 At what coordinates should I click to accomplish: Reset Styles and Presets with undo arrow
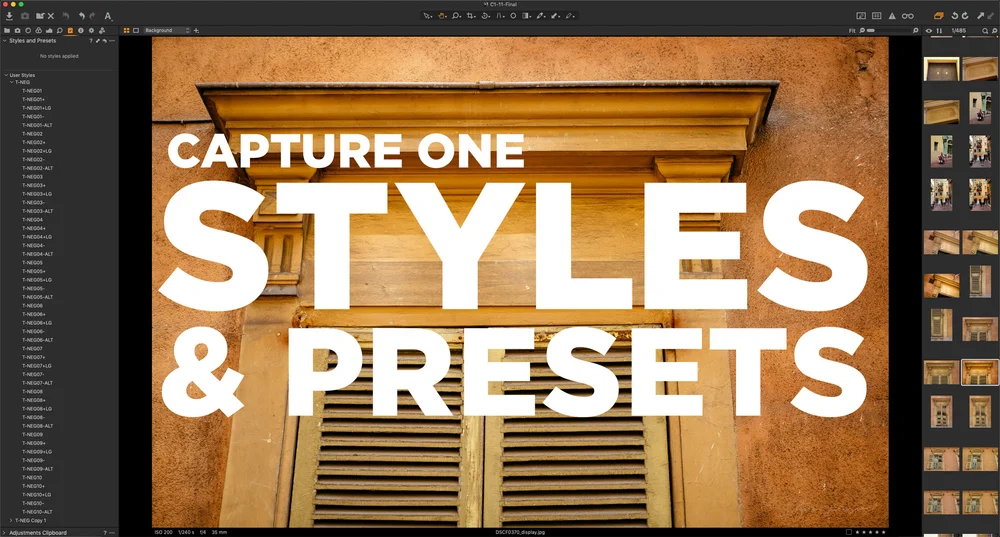tap(105, 41)
